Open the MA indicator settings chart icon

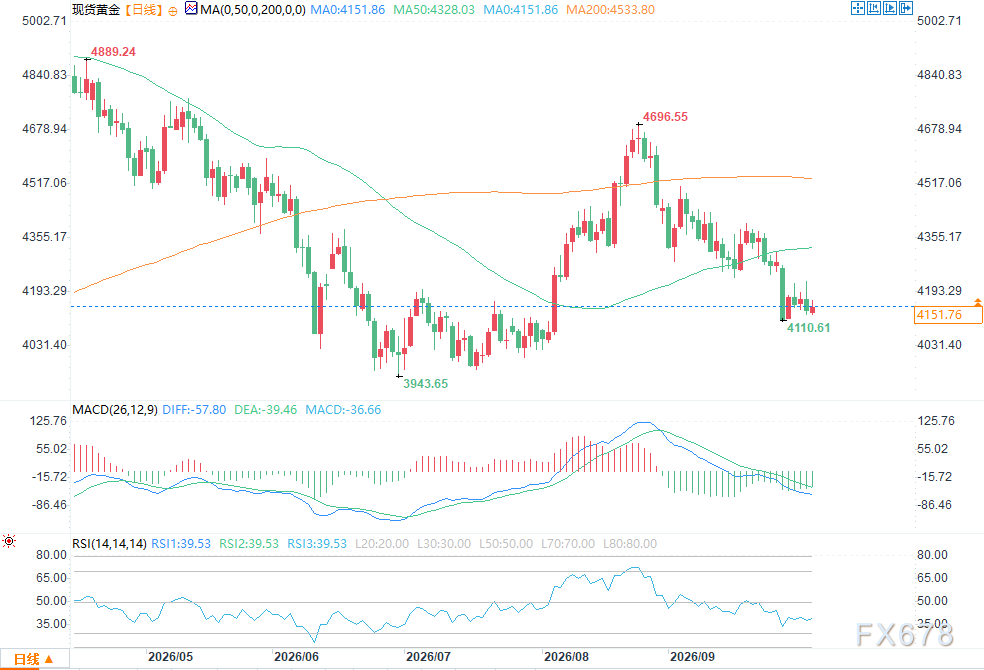(x=191, y=9)
